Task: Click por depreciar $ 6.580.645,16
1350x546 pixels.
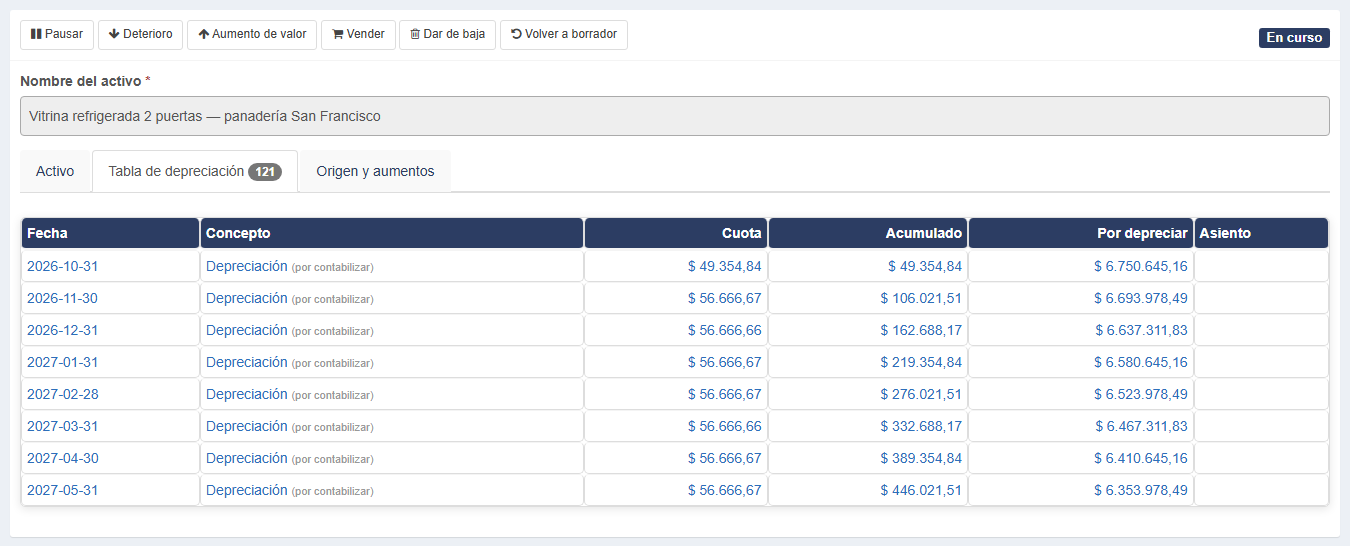Action: 1141,362
